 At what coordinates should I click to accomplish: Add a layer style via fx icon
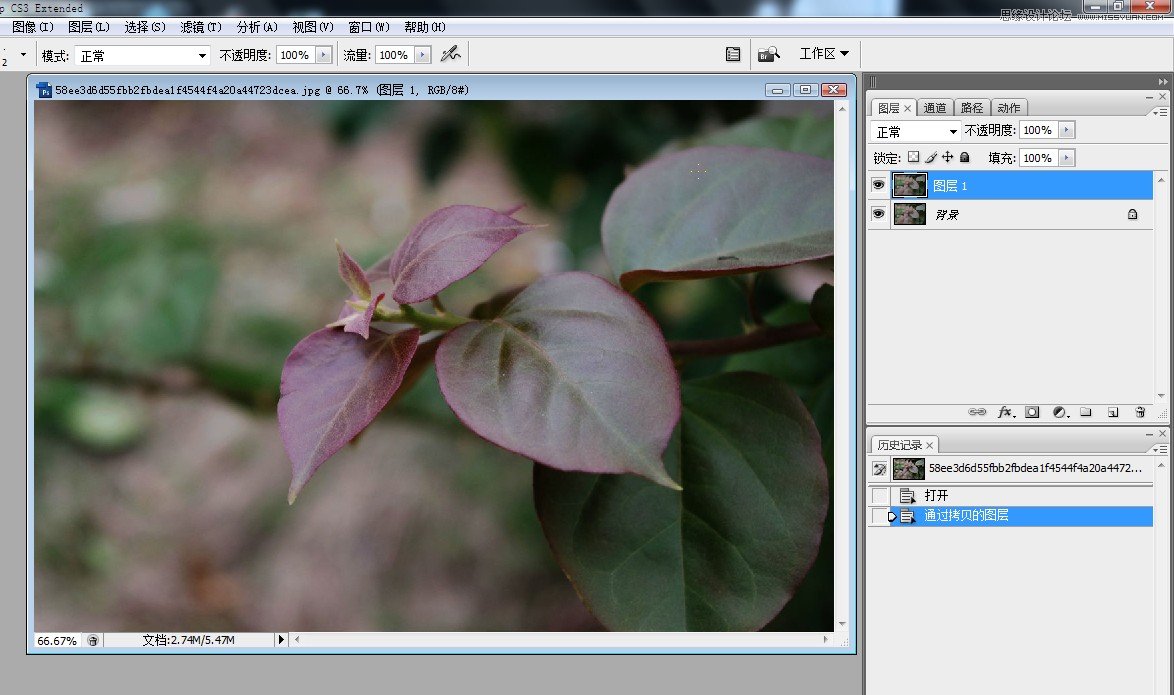point(1006,412)
